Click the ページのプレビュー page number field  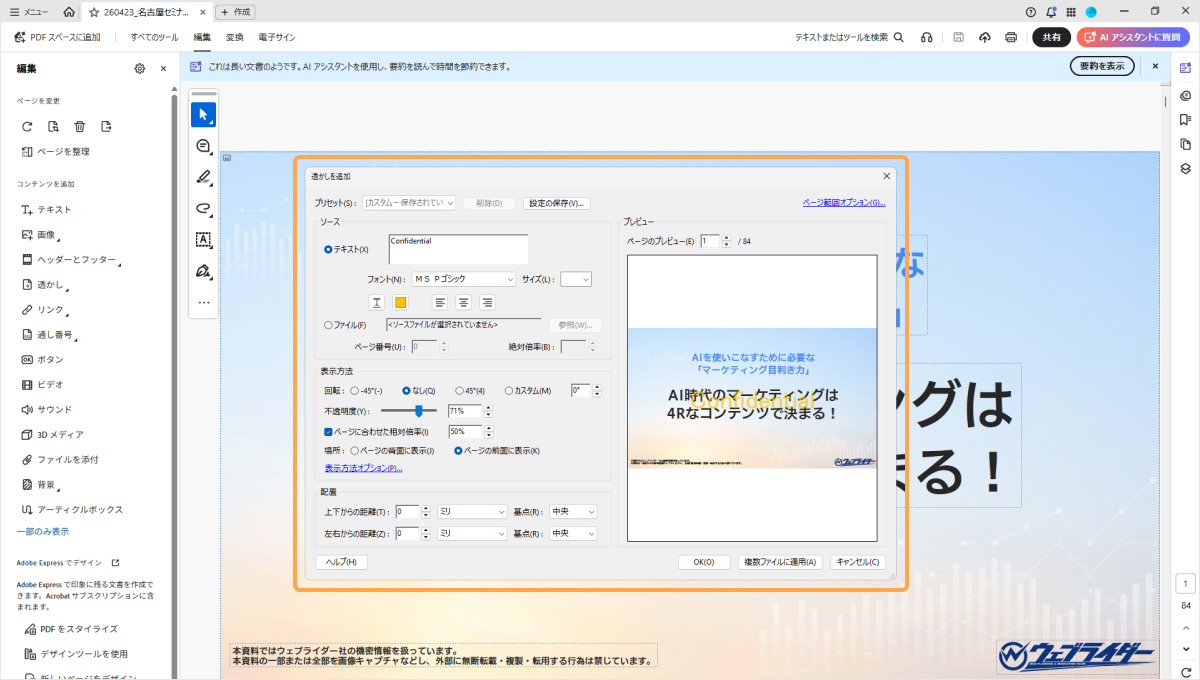coord(708,241)
